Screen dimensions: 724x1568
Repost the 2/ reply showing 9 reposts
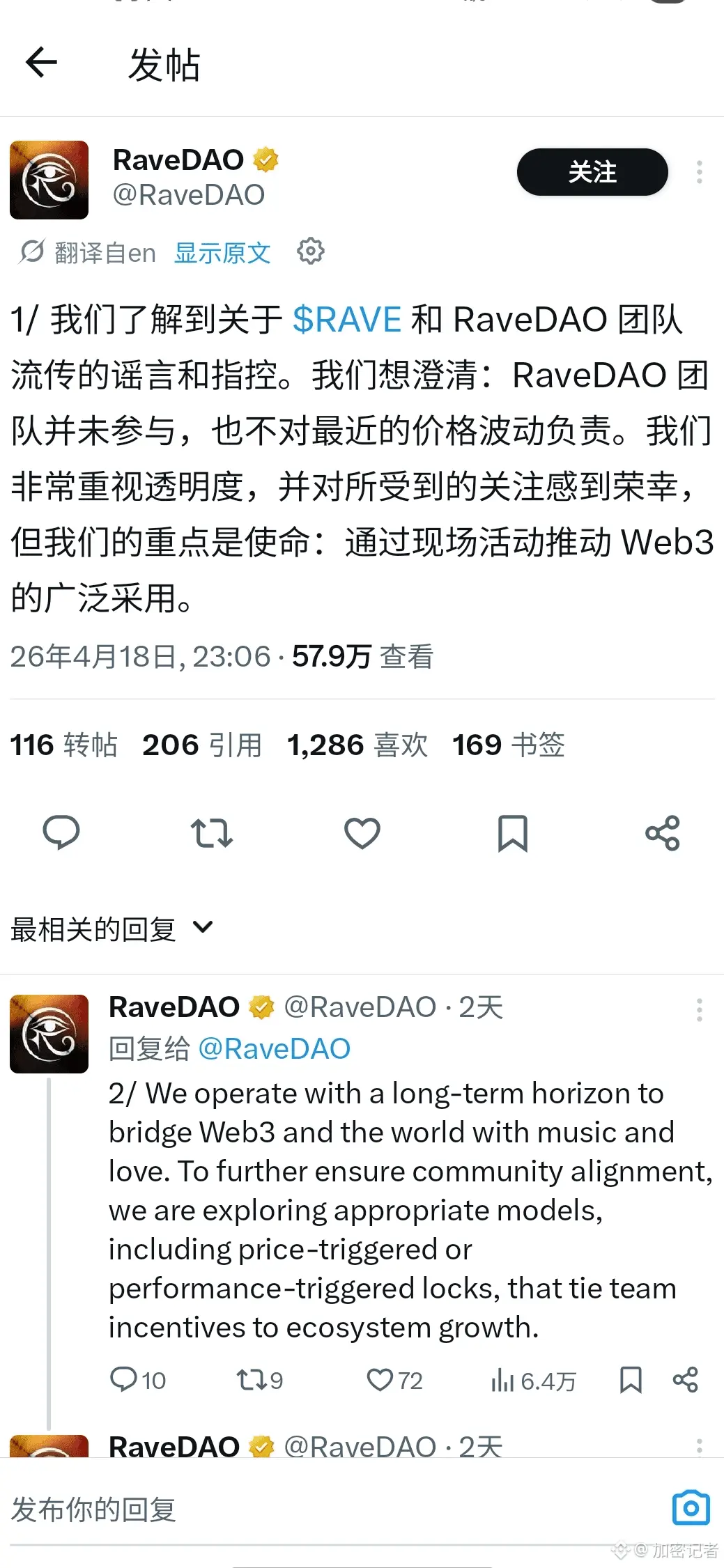tap(259, 1380)
